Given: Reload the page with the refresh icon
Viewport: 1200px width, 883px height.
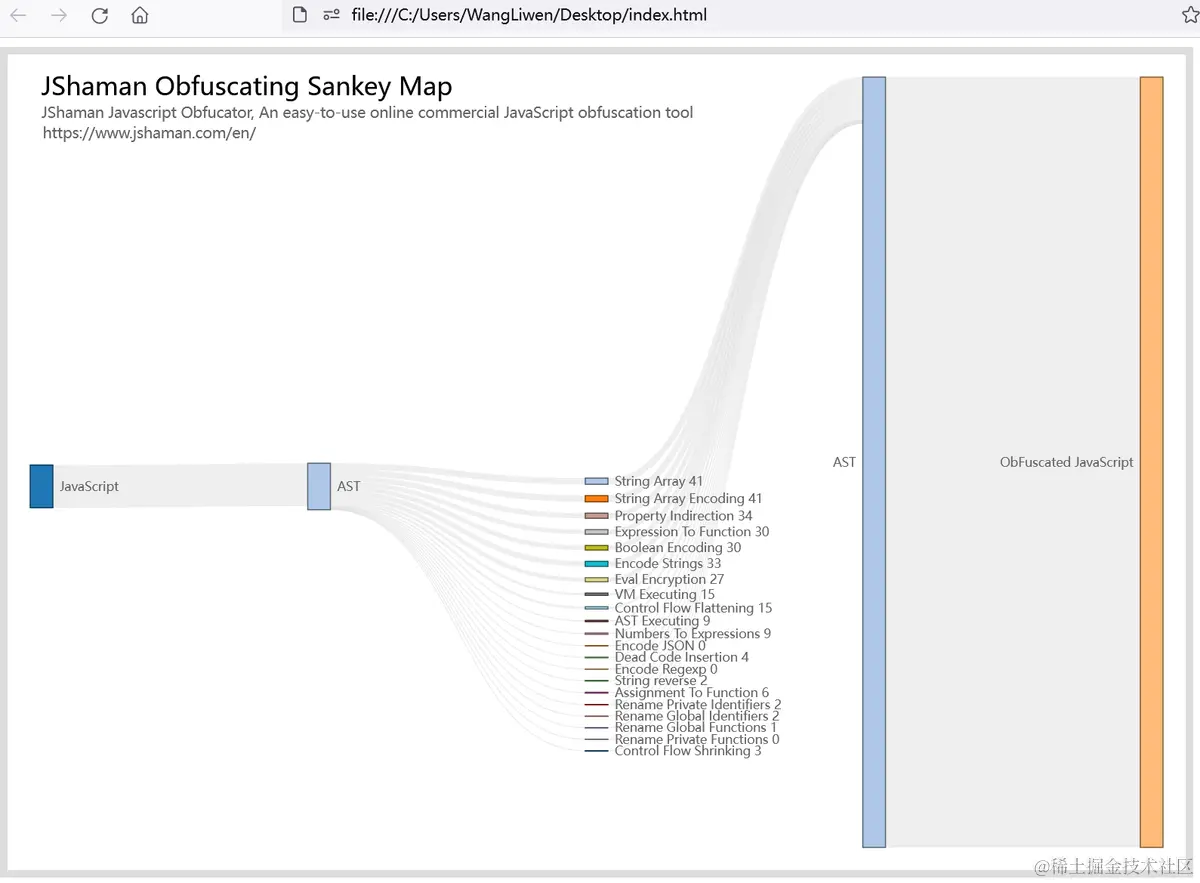Looking at the screenshot, I should click(99, 15).
